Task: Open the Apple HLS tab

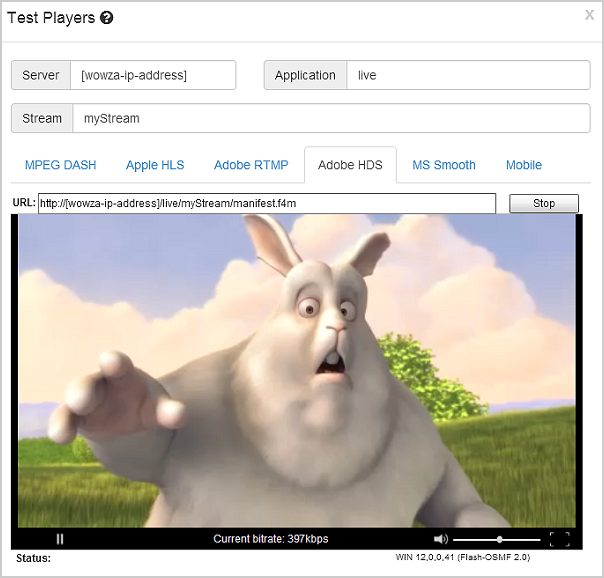Action: (x=155, y=165)
